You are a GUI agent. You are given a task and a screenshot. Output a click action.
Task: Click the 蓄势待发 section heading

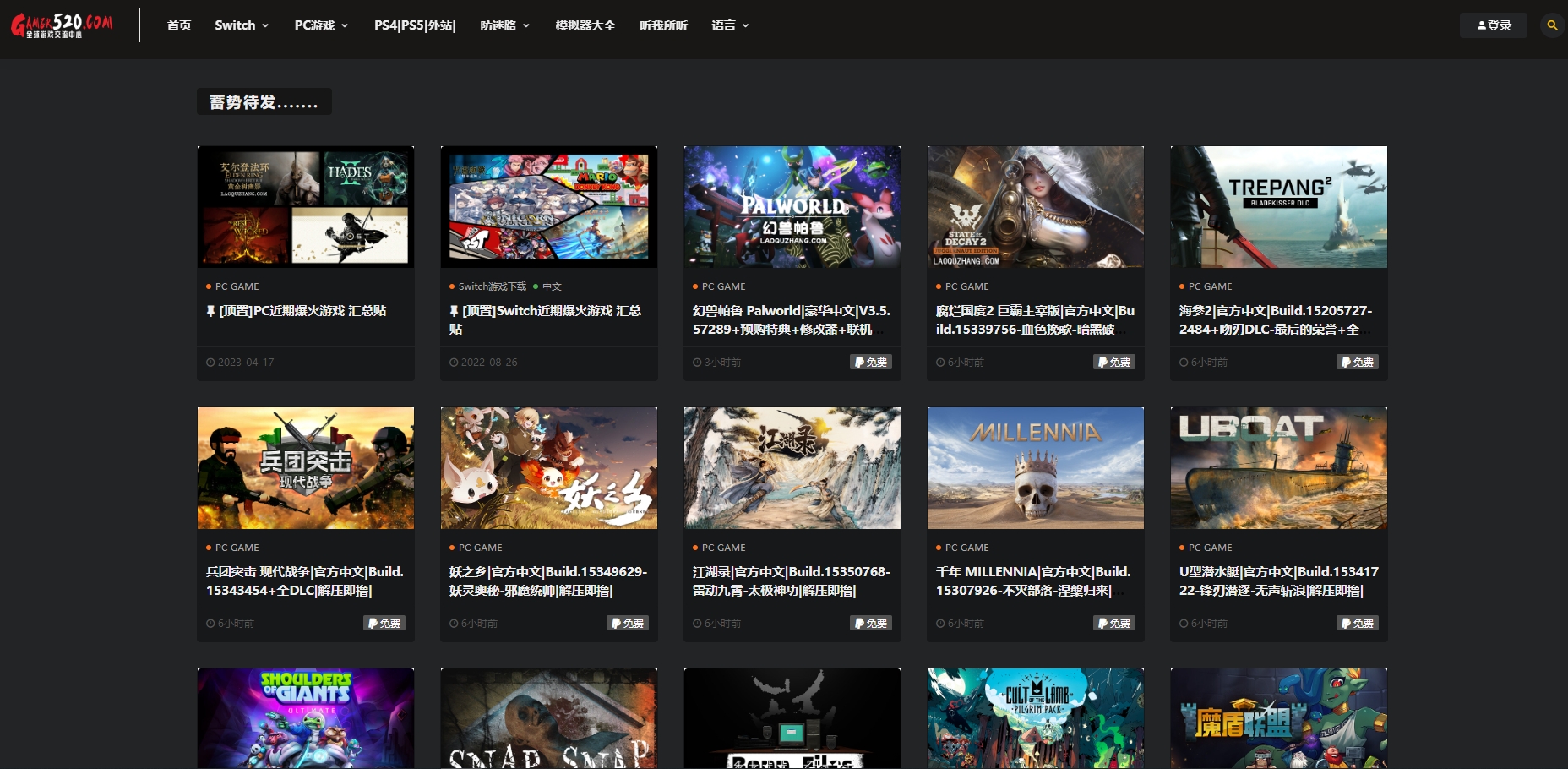click(264, 102)
